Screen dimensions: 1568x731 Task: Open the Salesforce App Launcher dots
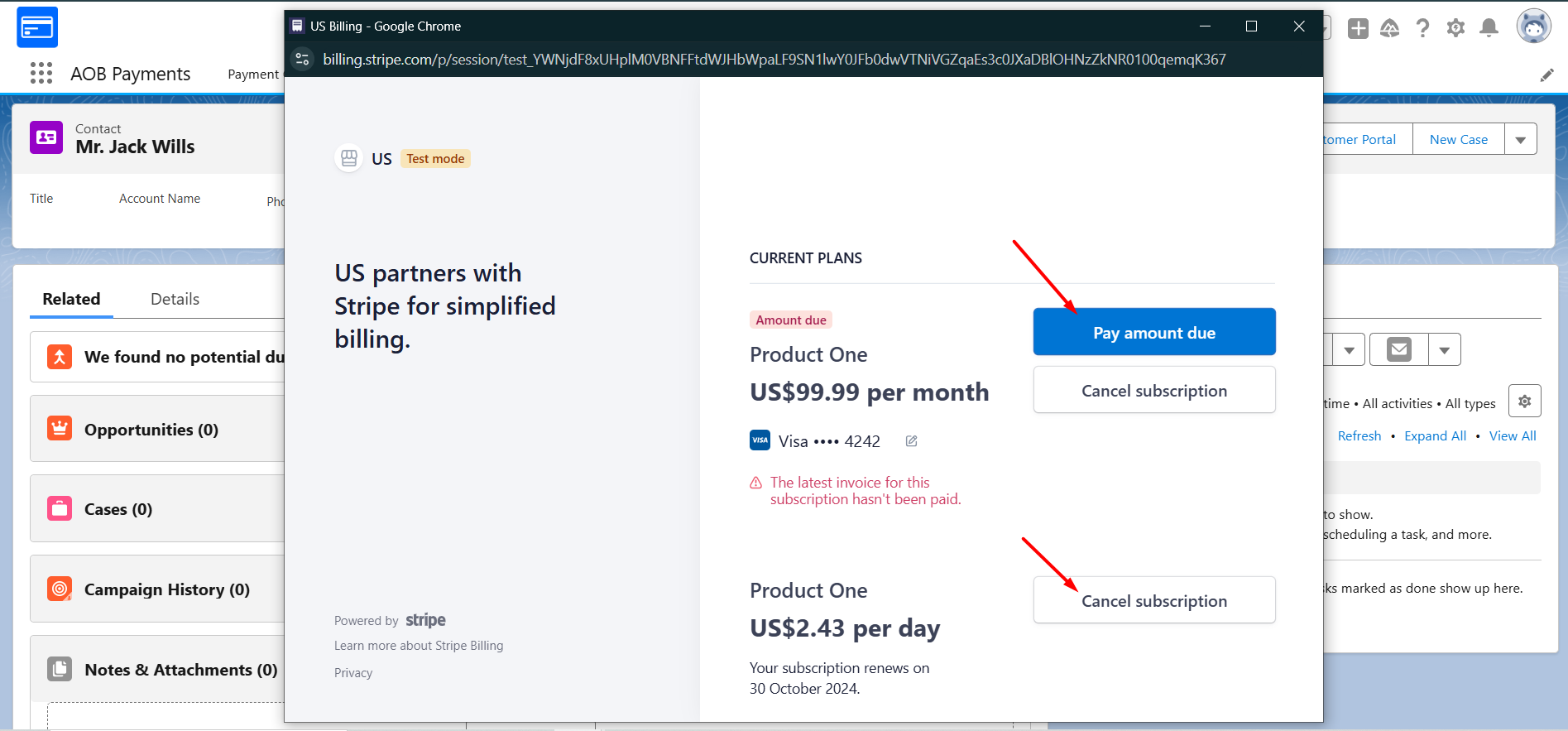coord(41,73)
